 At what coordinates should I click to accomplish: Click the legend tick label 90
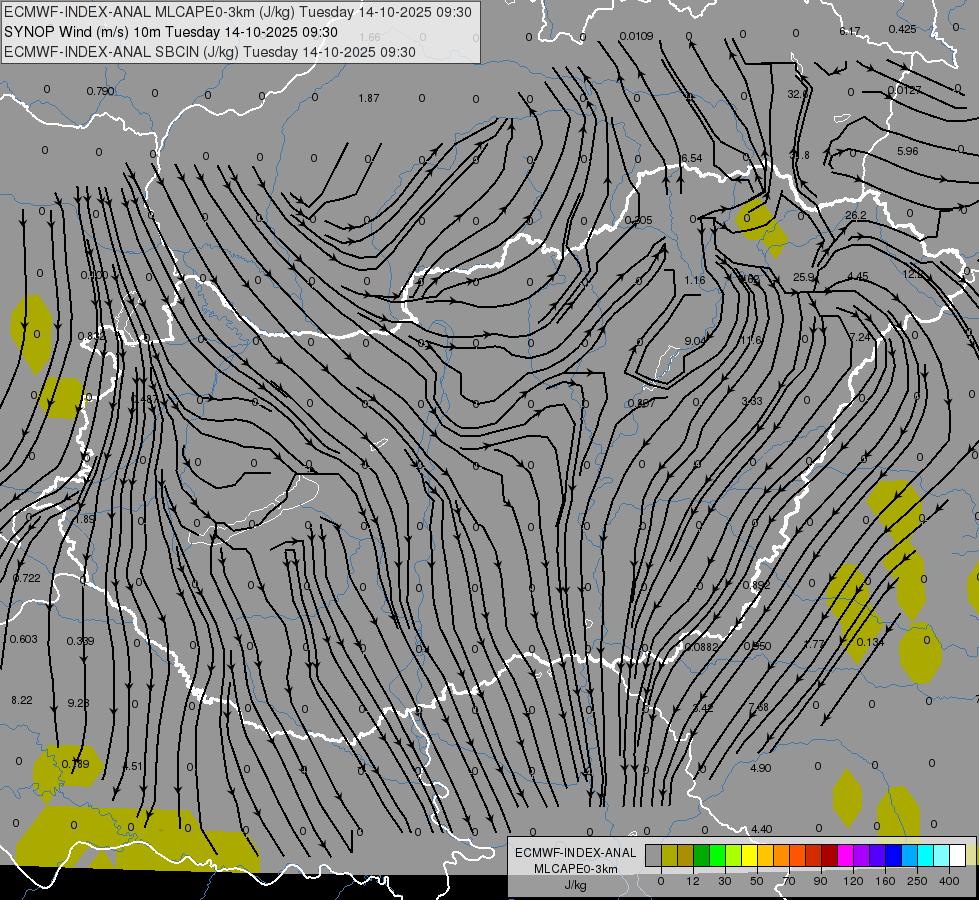click(x=820, y=881)
